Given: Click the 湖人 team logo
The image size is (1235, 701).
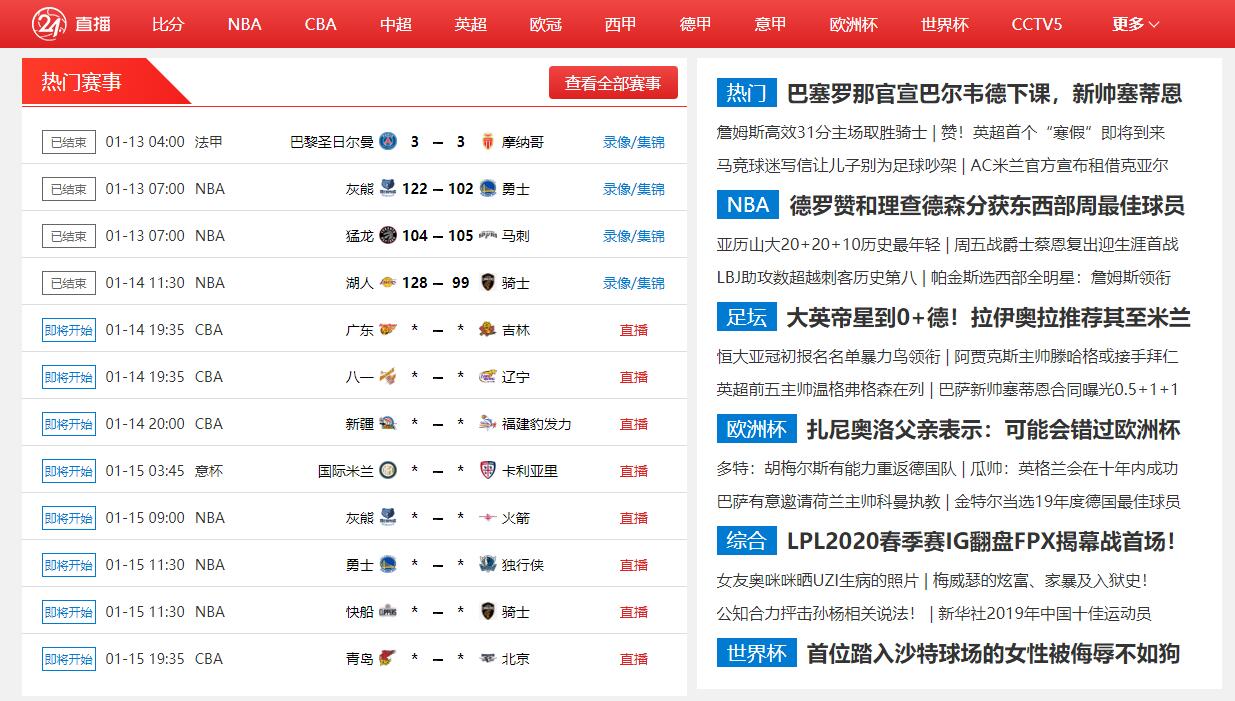Looking at the screenshot, I should pos(388,283).
